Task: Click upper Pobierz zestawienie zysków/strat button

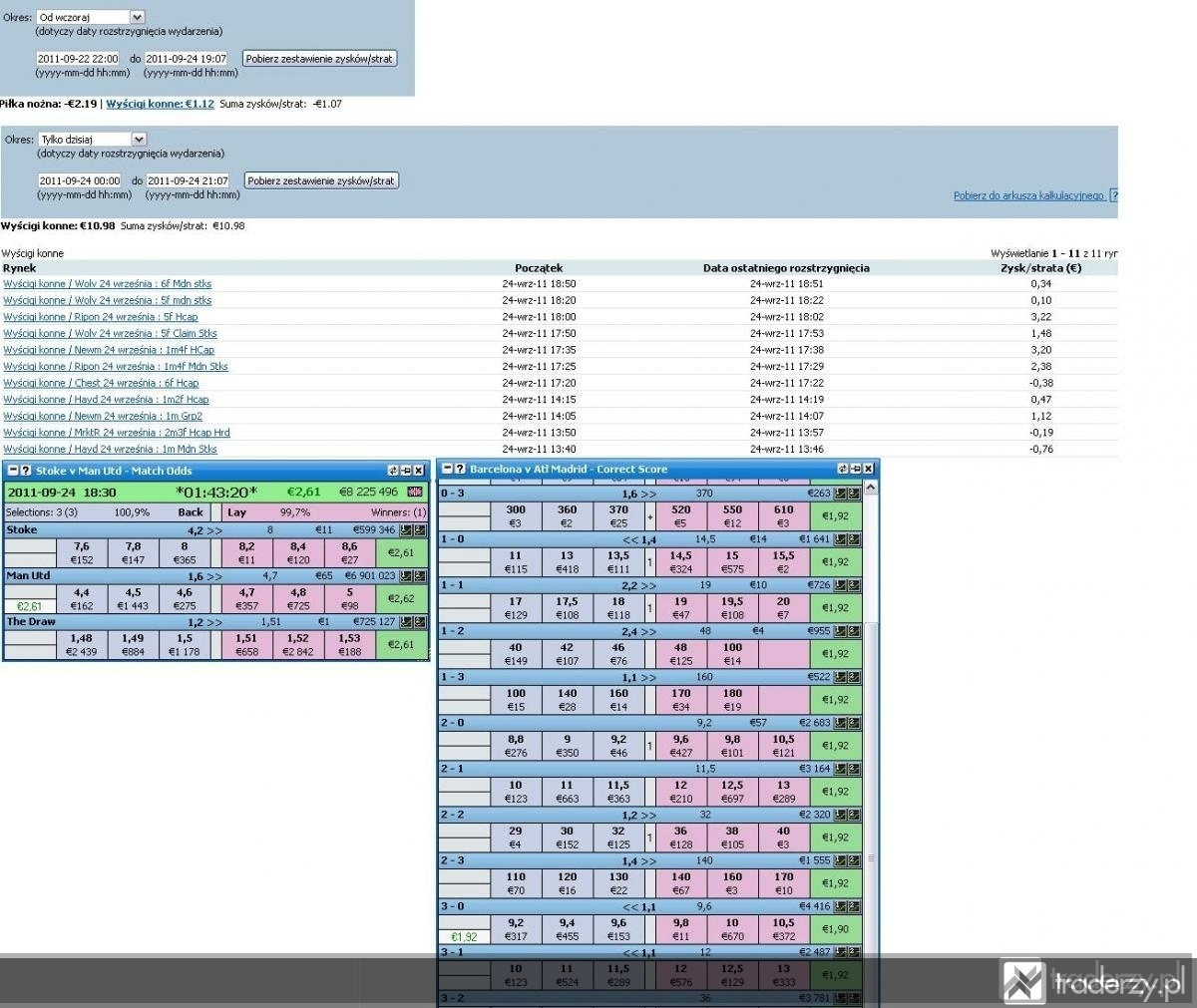Action: point(319,59)
